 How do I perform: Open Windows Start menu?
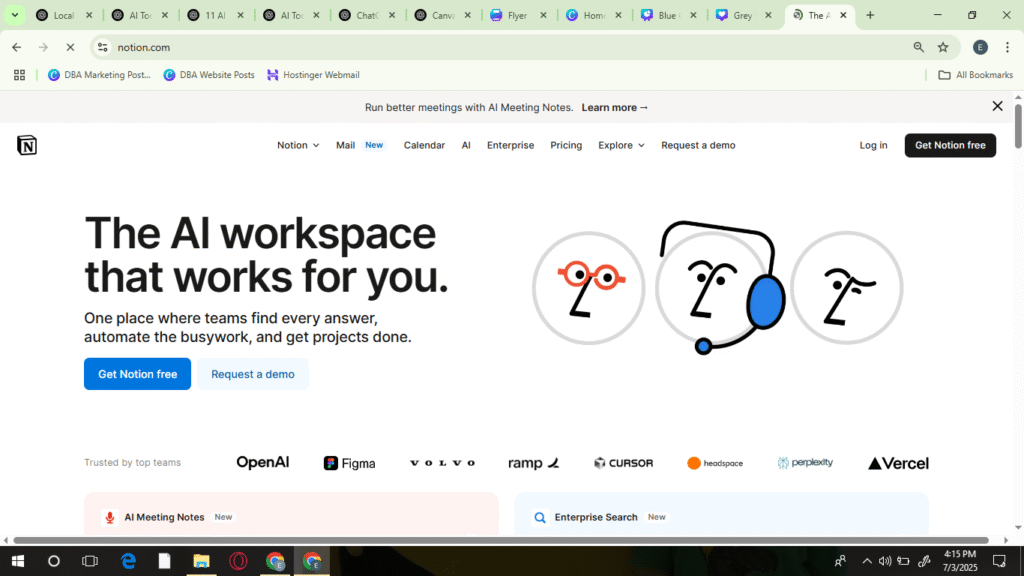pyautogui.click(x=18, y=561)
